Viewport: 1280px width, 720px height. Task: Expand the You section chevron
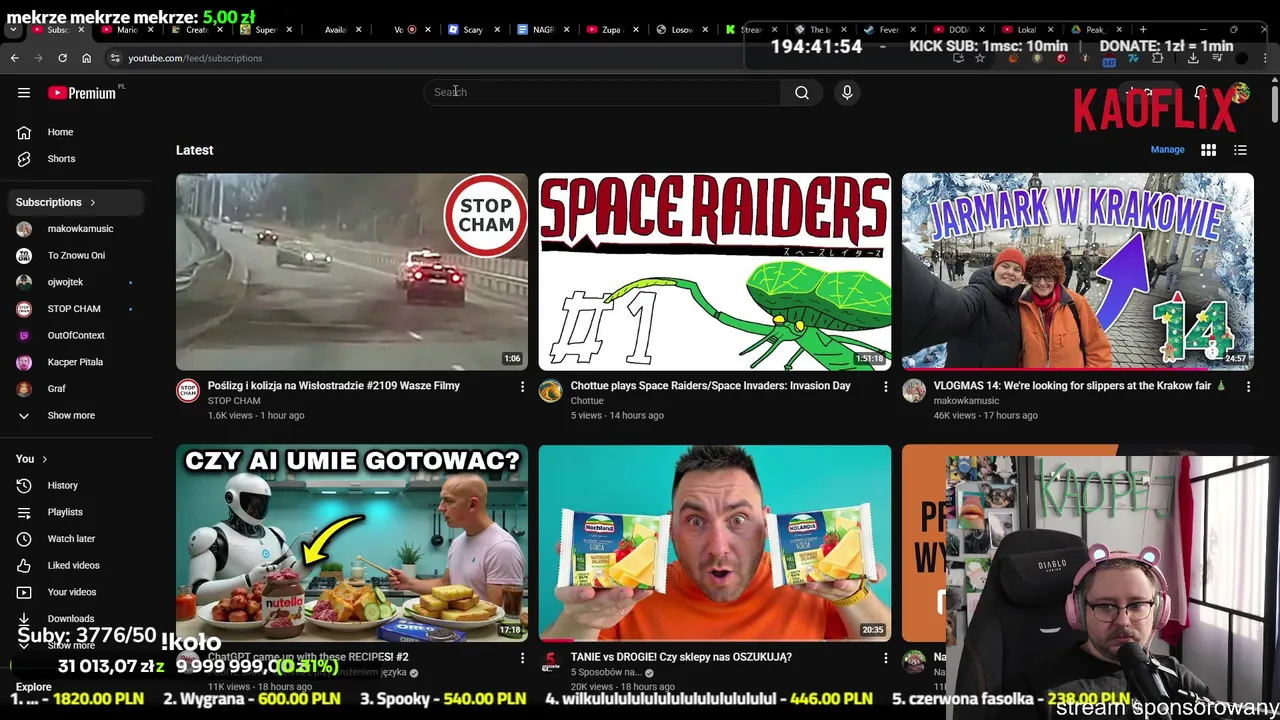(x=44, y=459)
